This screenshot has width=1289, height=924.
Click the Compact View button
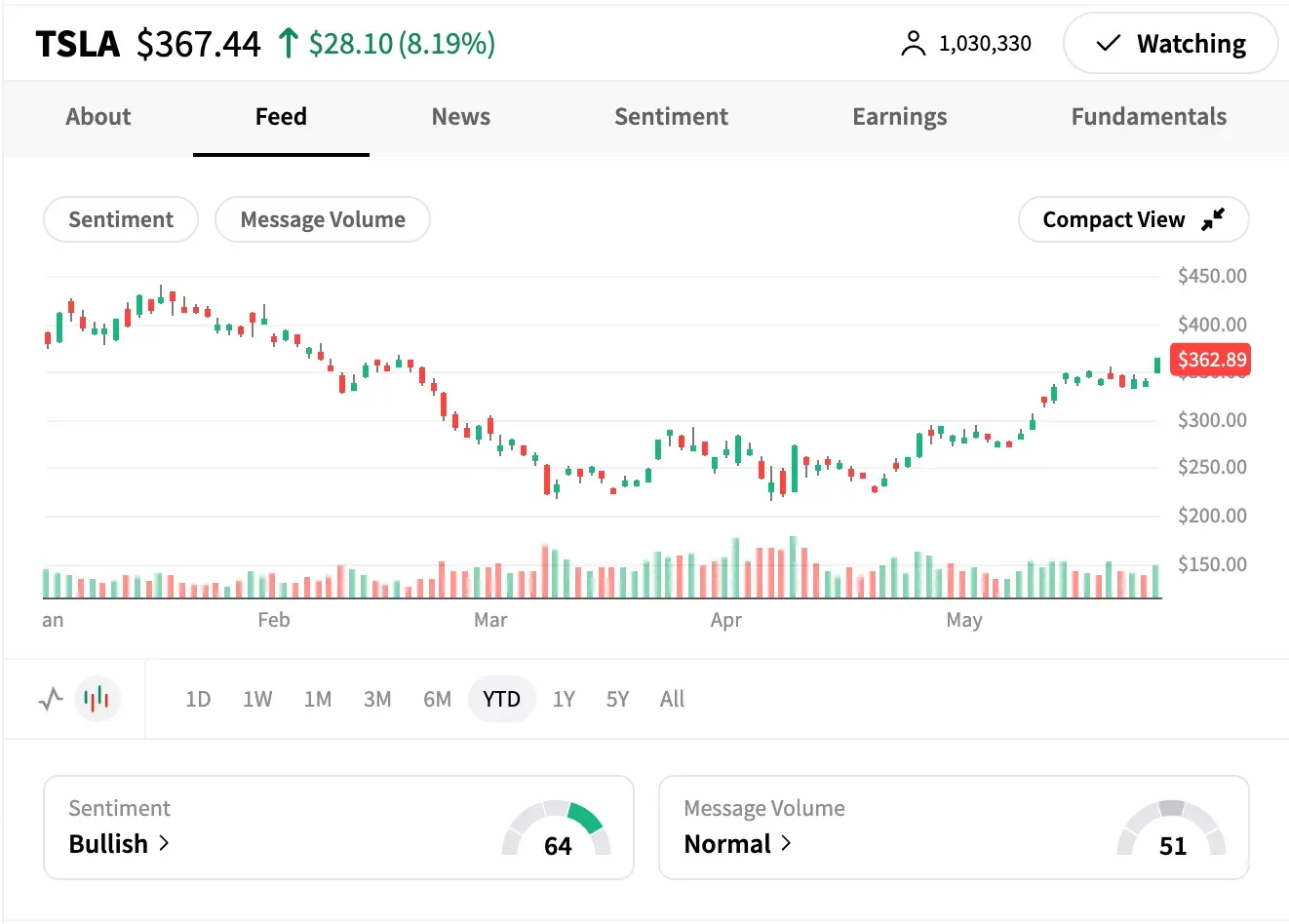(x=1133, y=219)
